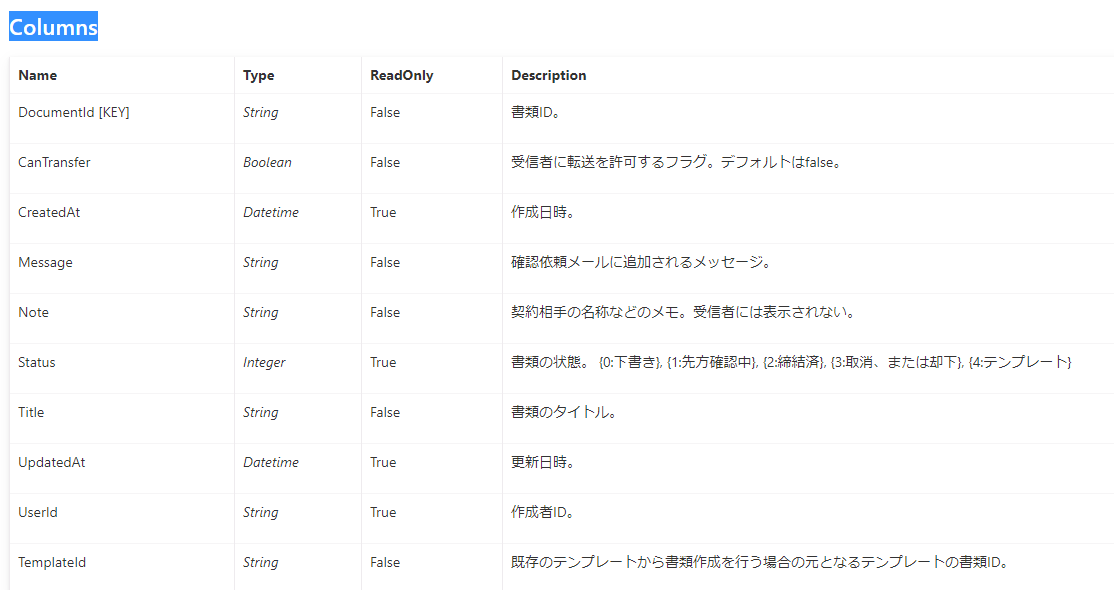Click the Boolean type of CanTransfer
The image size is (1114, 590).
point(267,162)
